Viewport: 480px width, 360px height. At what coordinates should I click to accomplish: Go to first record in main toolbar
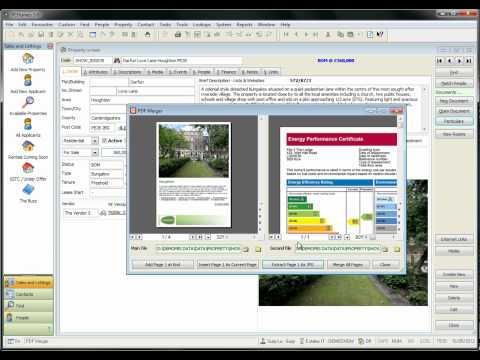[286, 34]
